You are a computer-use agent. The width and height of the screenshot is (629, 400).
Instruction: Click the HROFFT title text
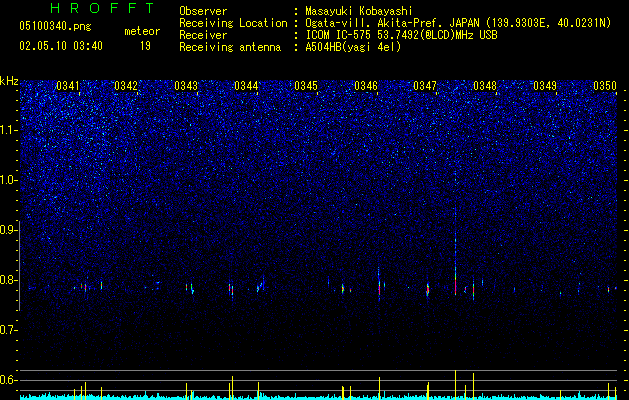click(103, 8)
